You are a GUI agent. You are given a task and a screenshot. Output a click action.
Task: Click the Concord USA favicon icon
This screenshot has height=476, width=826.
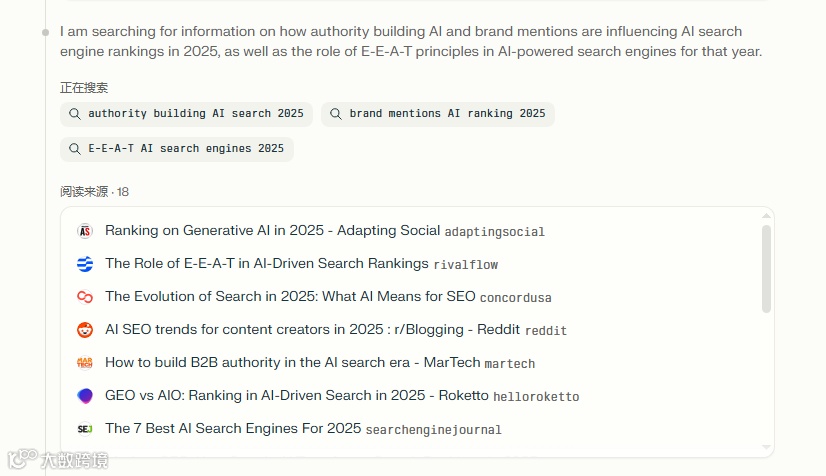point(85,297)
